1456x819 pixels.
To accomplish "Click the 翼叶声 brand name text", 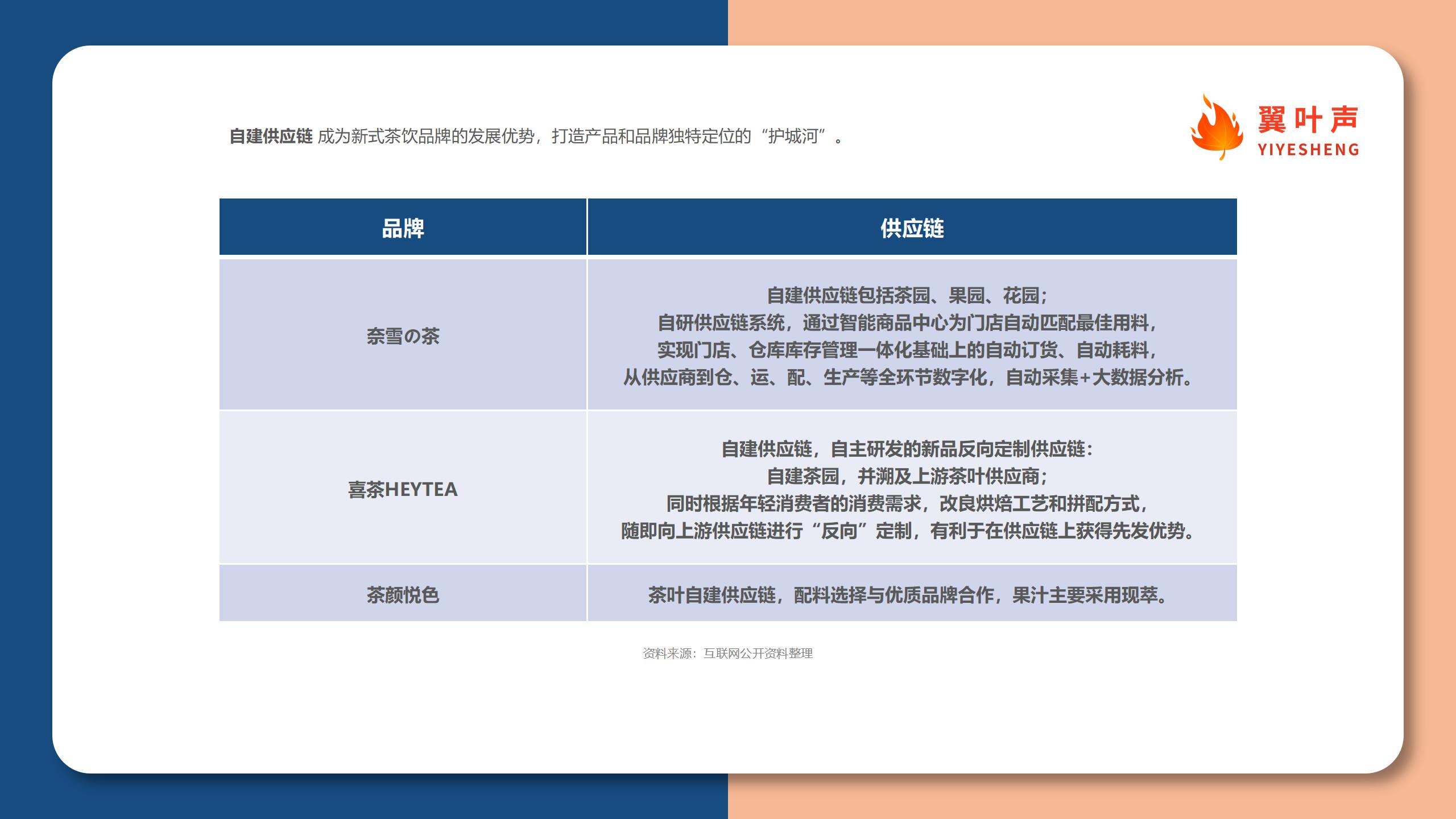I will 1308,119.
